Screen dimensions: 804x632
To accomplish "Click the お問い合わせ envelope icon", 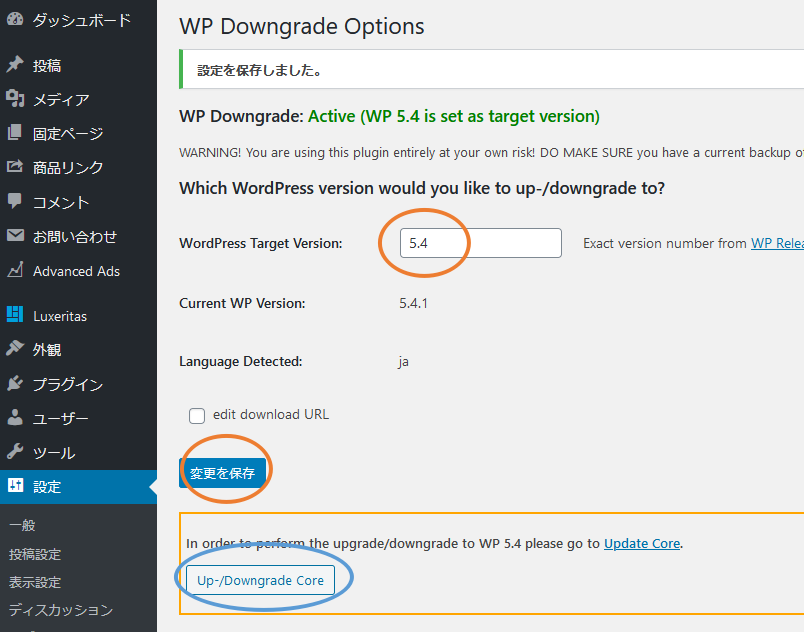I will click(x=15, y=236).
